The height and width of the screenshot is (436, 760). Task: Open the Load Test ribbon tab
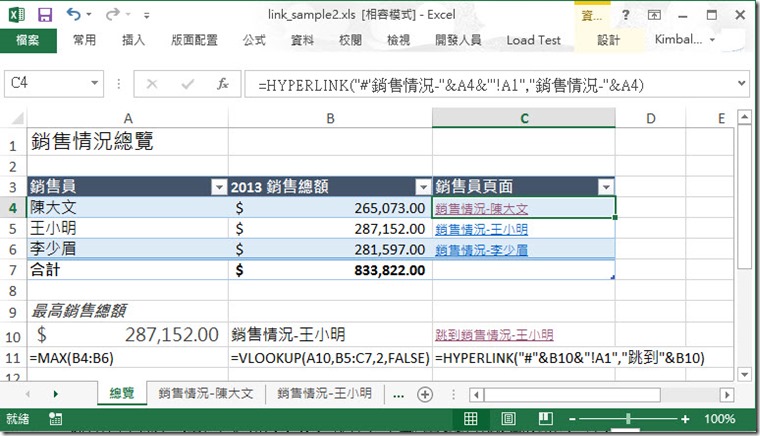coord(534,40)
